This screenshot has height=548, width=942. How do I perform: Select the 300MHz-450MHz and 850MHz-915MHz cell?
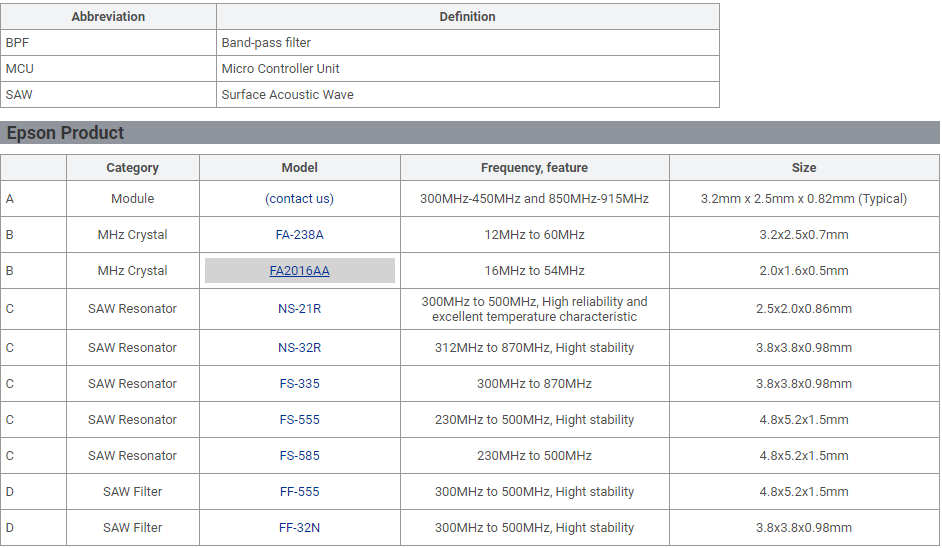[x=534, y=199]
